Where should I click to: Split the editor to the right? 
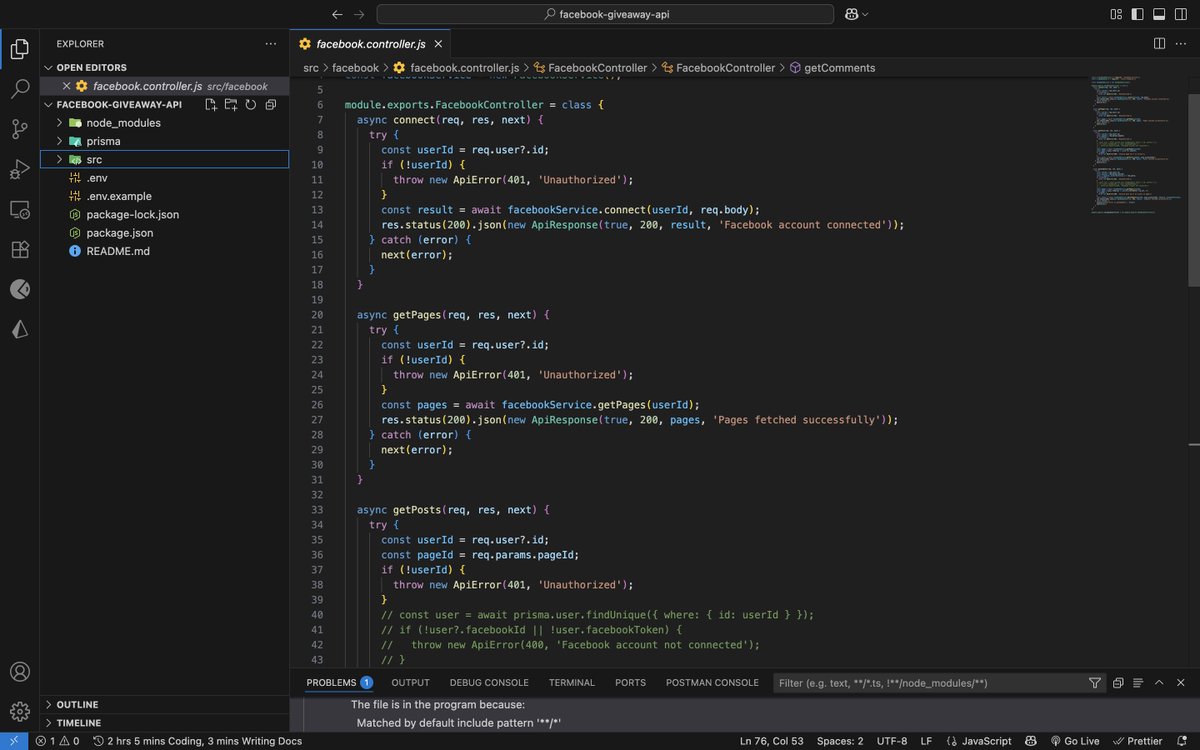(1159, 44)
